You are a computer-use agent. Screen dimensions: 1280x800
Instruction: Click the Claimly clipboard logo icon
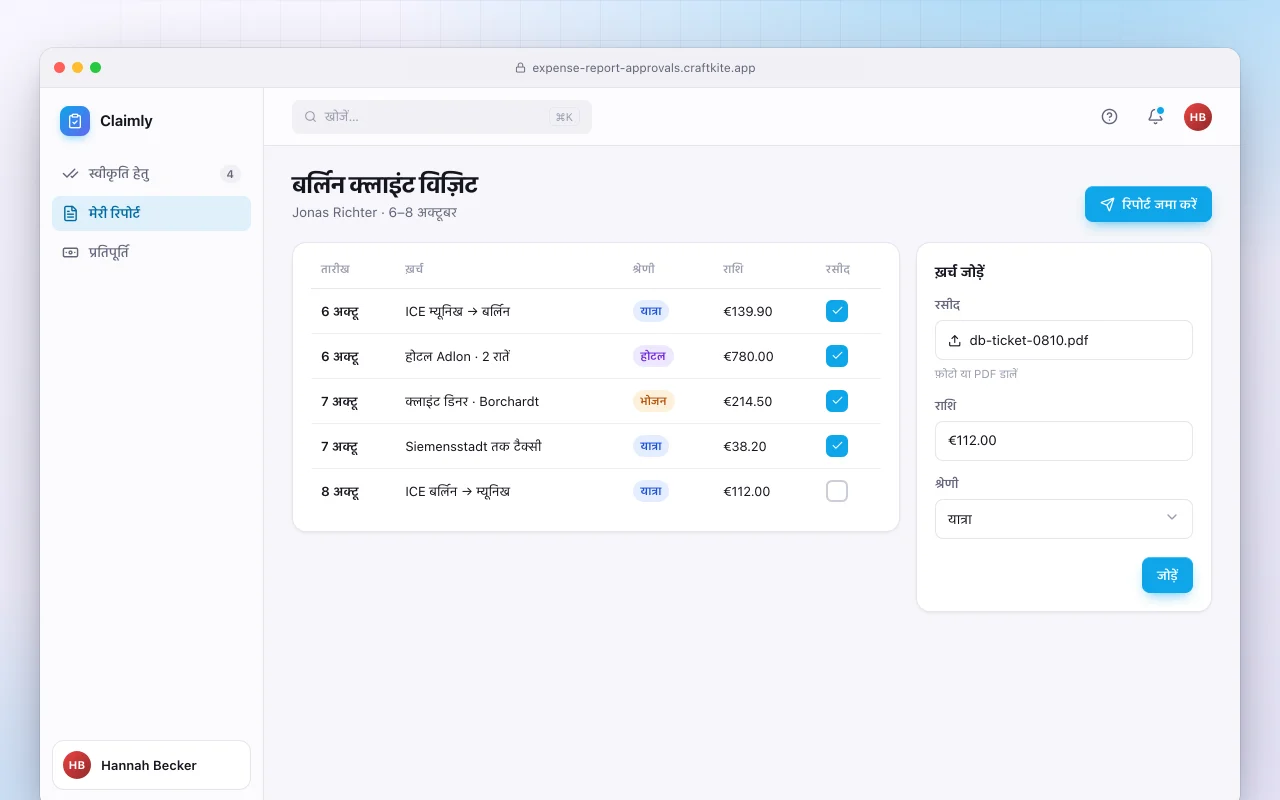coord(75,121)
